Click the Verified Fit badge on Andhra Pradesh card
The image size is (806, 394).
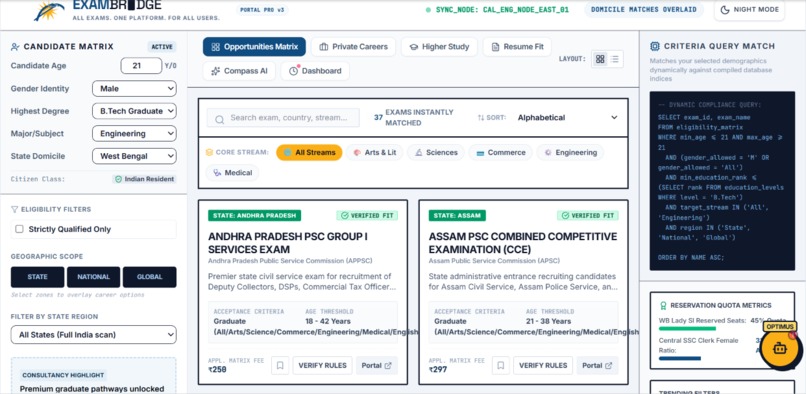(x=367, y=216)
